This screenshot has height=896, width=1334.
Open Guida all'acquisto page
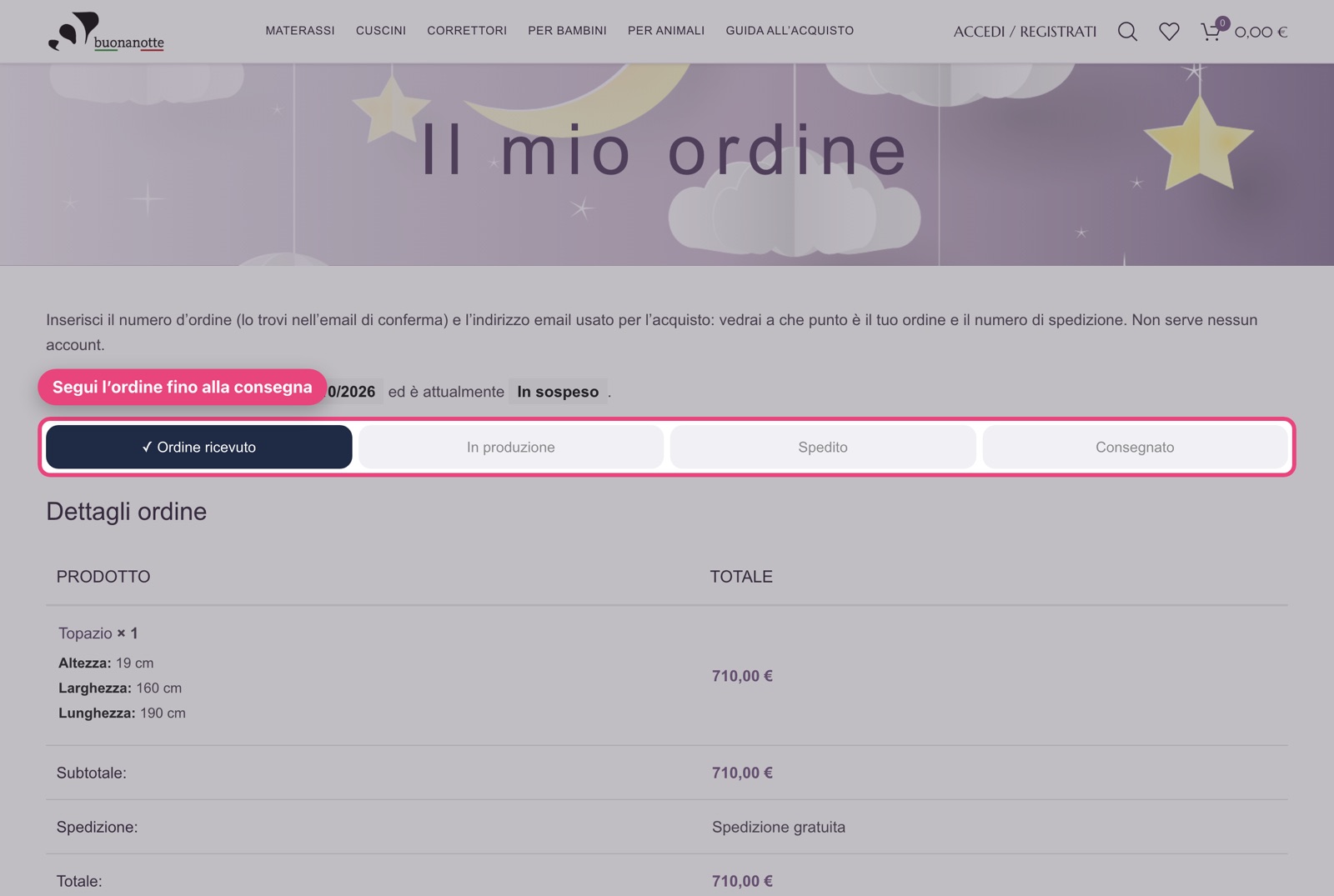pos(790,31)
